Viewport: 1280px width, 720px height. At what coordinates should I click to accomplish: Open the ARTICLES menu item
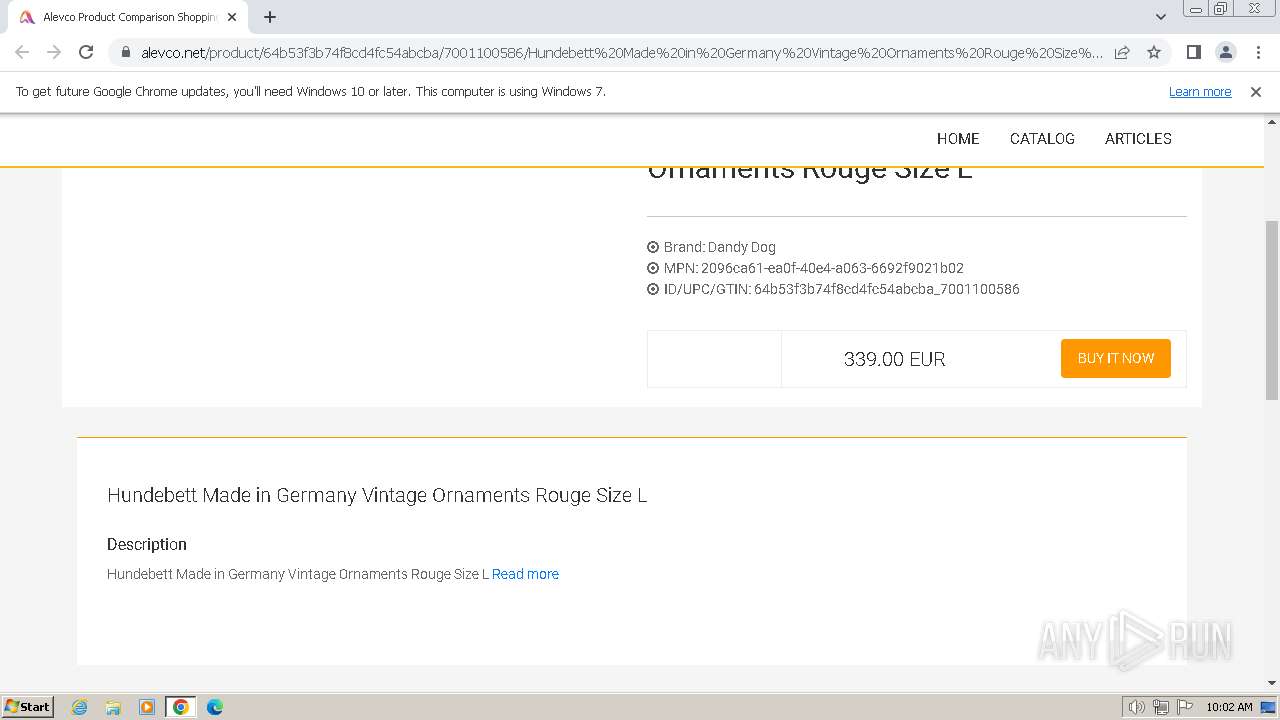[x=1138, y=139]
